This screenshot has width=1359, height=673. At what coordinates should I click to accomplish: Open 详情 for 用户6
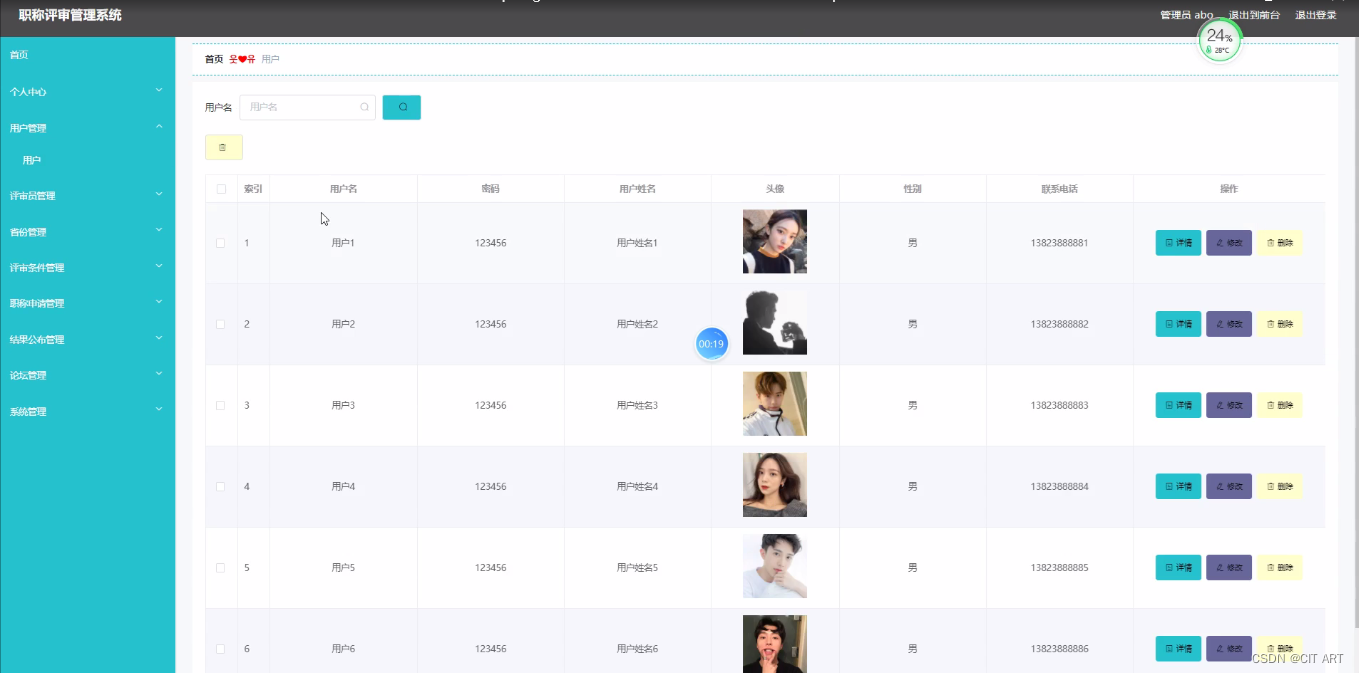coord(1178,649)
